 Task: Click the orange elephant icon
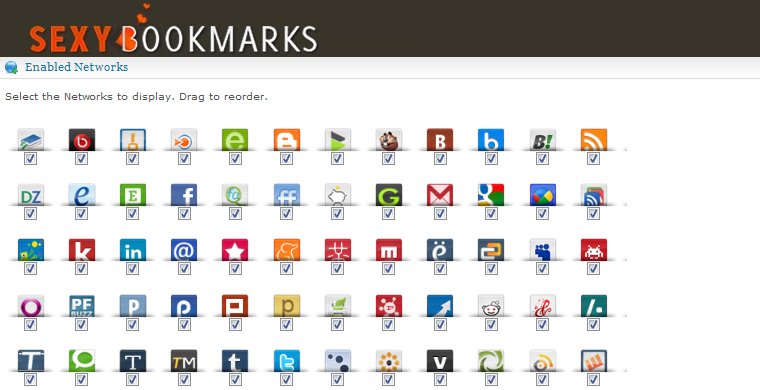tap(286, 250)
